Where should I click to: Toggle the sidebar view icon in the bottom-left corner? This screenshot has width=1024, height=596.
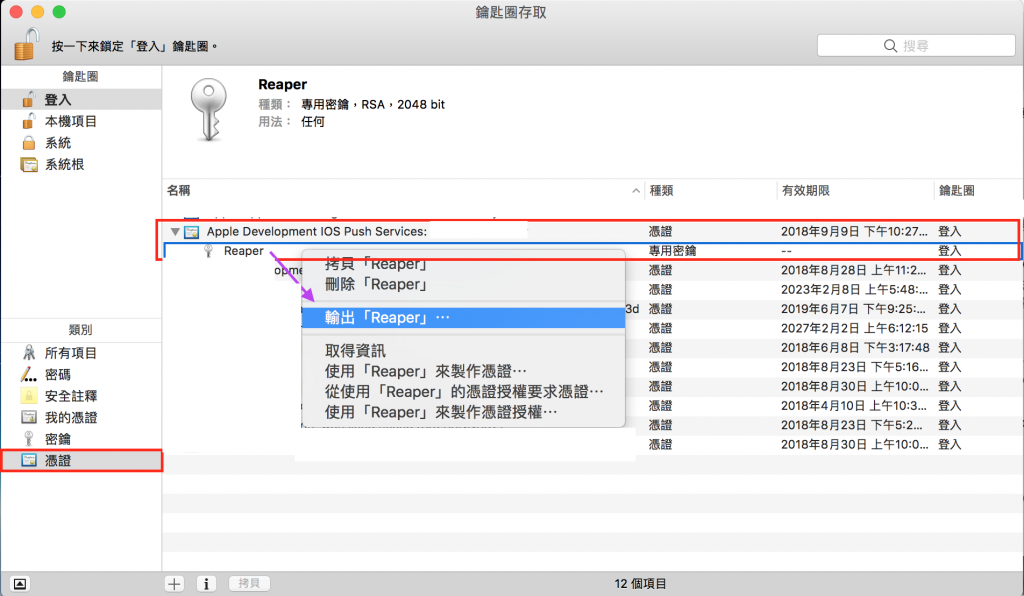pos(20,584)
